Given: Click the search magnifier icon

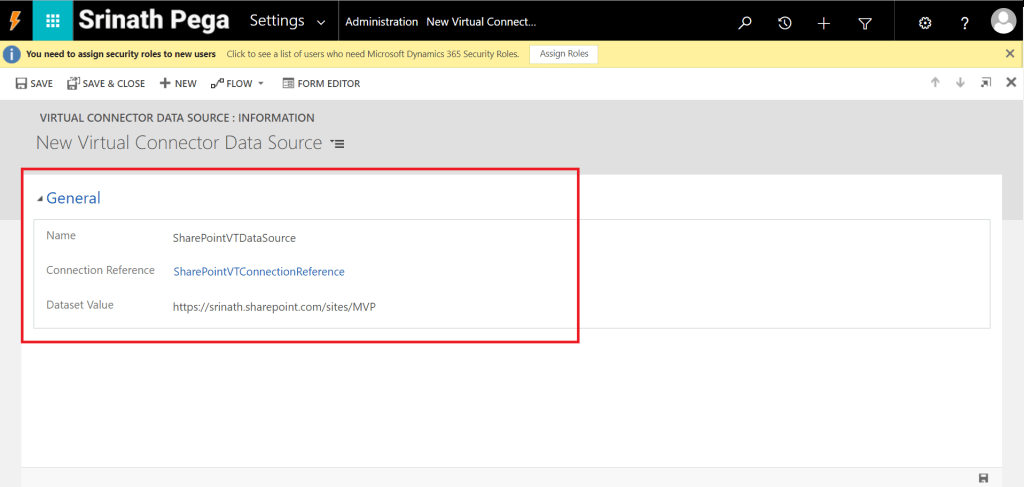Looking at the screenshot, I should click(745, 22).
